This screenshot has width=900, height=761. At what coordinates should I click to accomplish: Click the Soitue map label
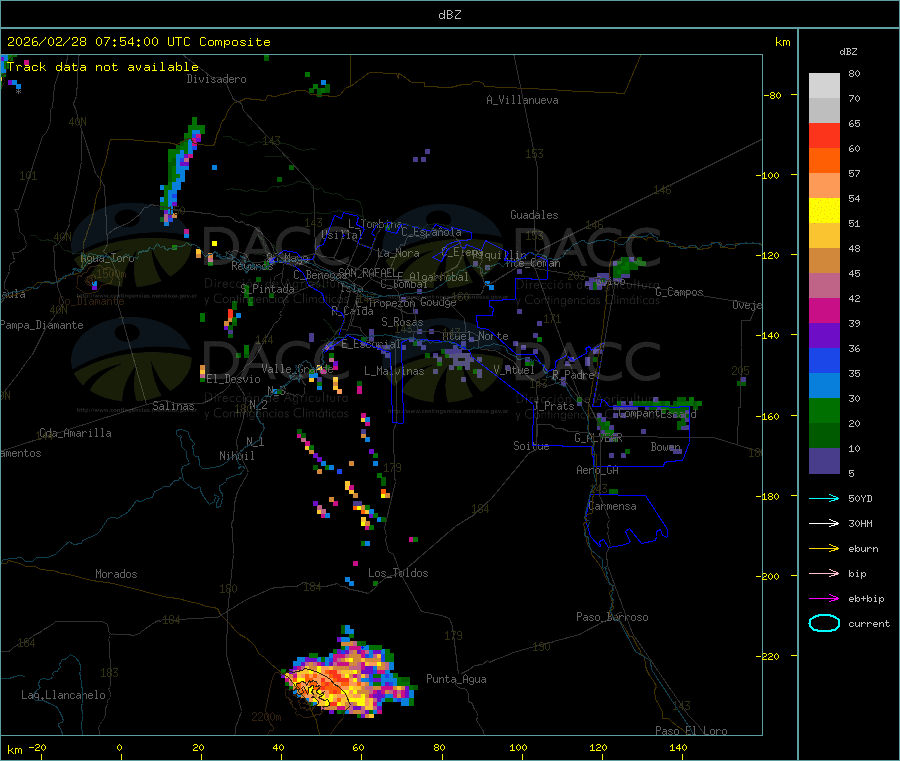point(531,446)
